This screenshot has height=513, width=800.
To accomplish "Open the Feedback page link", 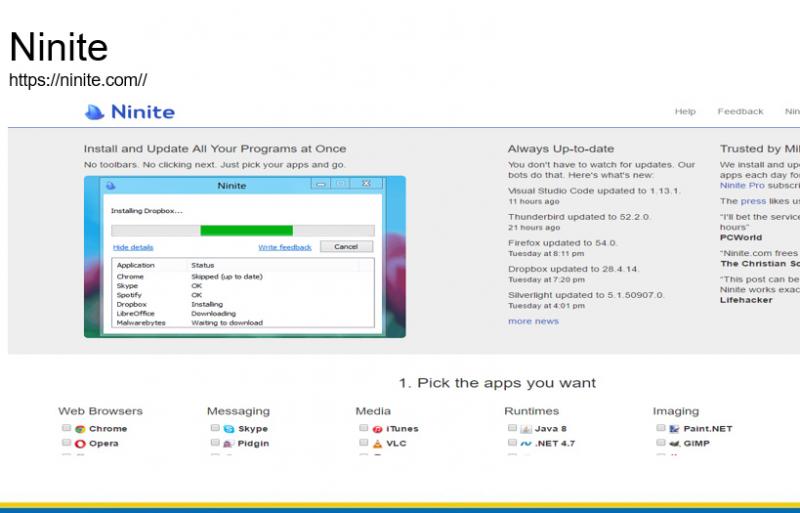I will click(x=740, y=111).
